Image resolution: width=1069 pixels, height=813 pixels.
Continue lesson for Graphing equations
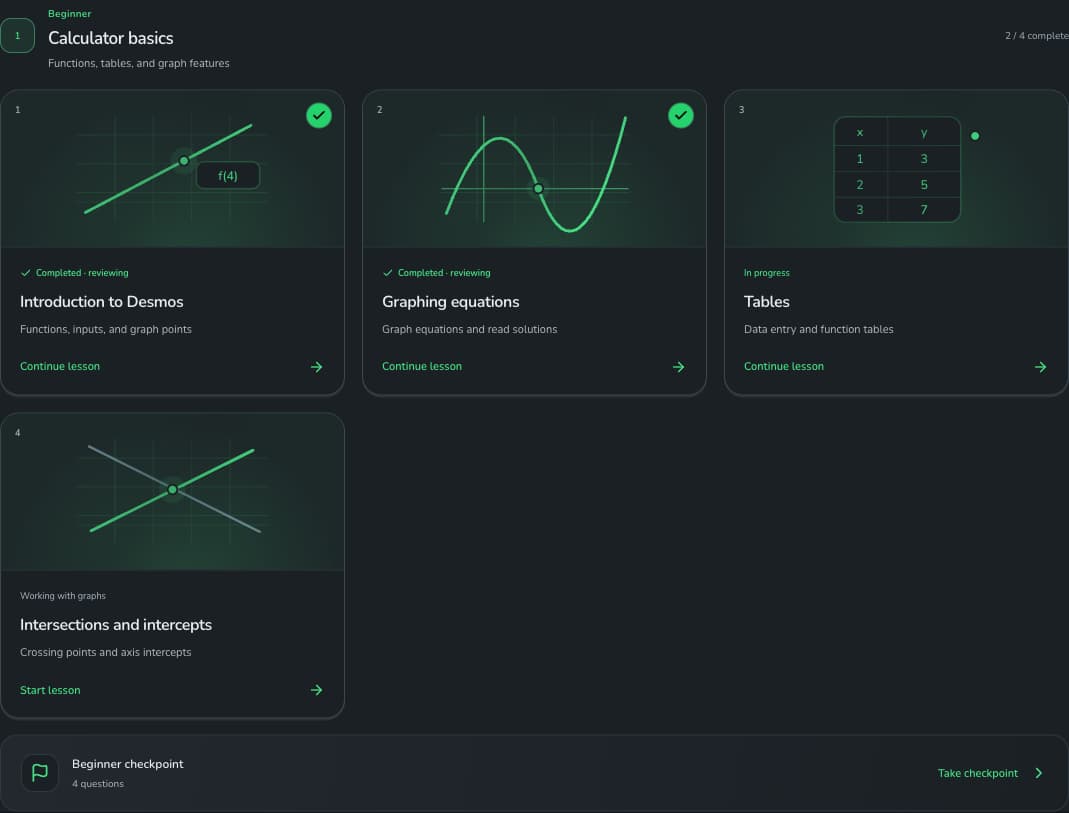422,366
